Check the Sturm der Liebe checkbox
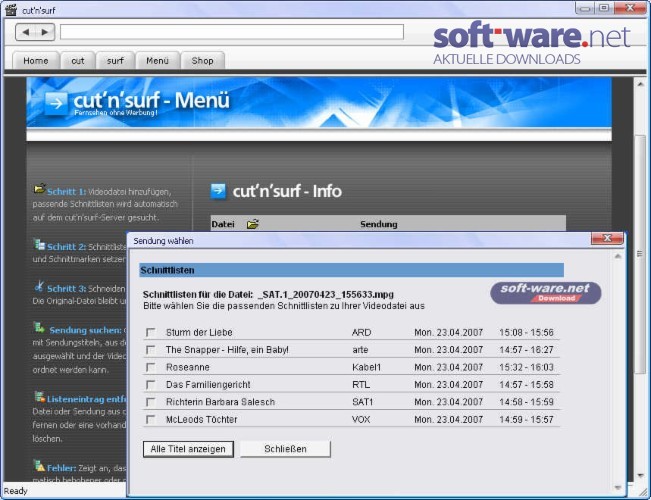The height and width of the screenshot is (500, 651). 150,332
